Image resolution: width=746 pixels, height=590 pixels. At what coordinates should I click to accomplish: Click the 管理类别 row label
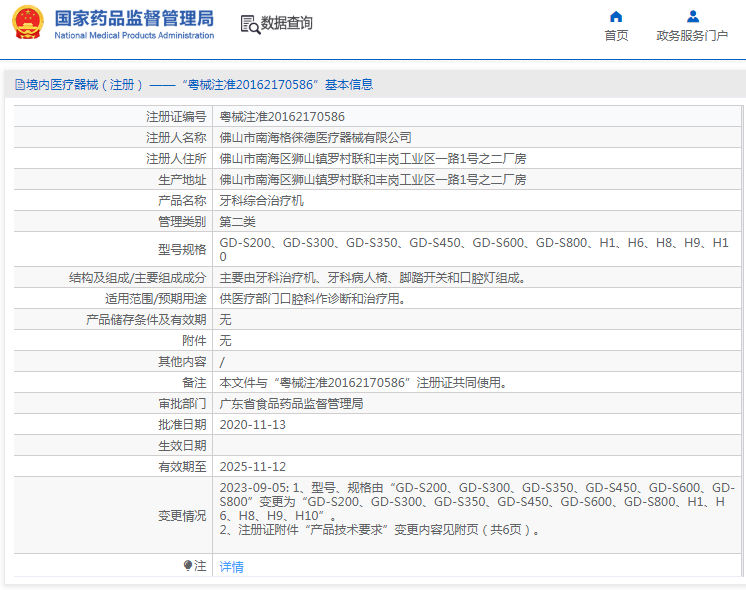coord(182,222)
